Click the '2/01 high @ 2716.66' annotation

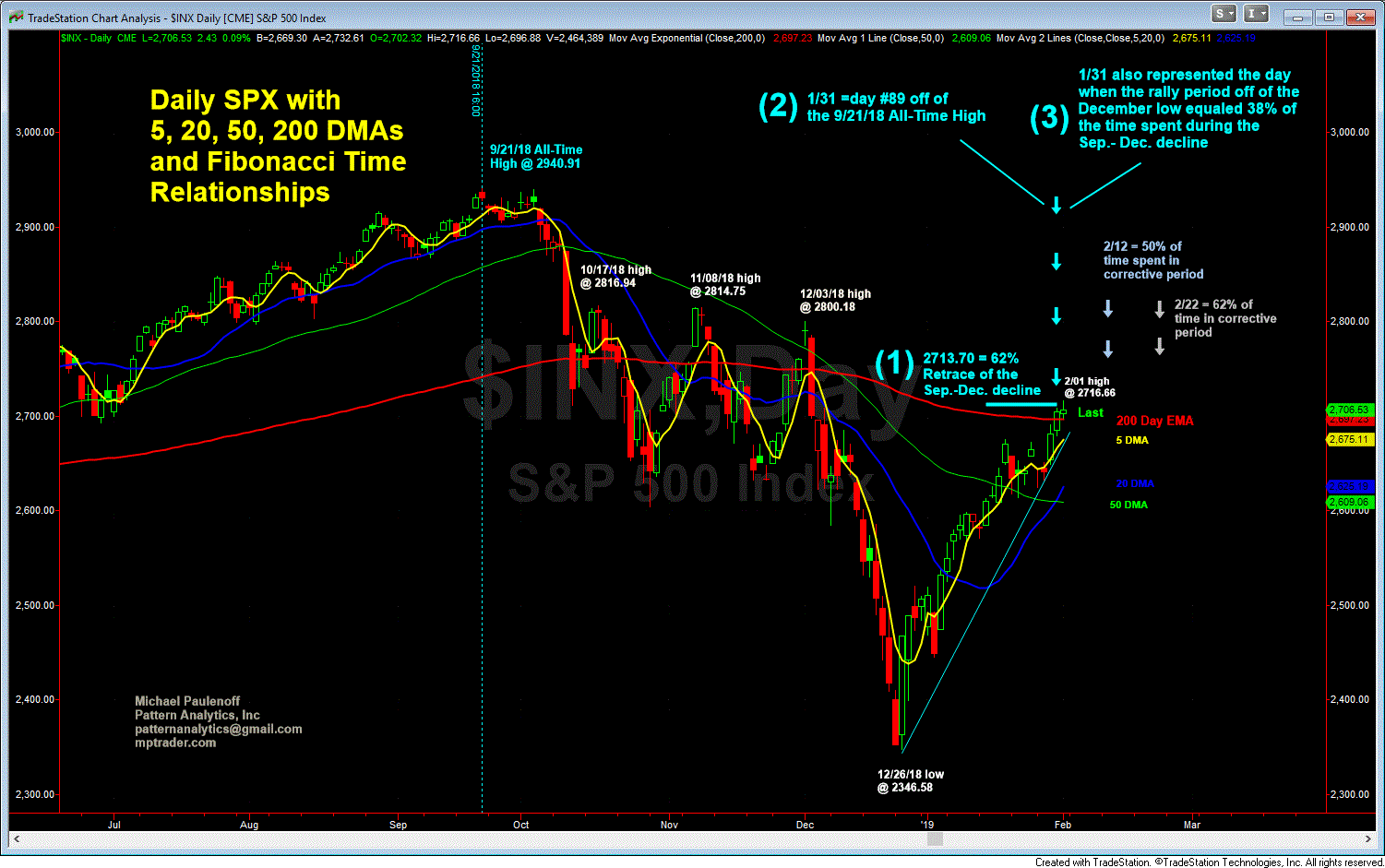tap(1089, 386)
